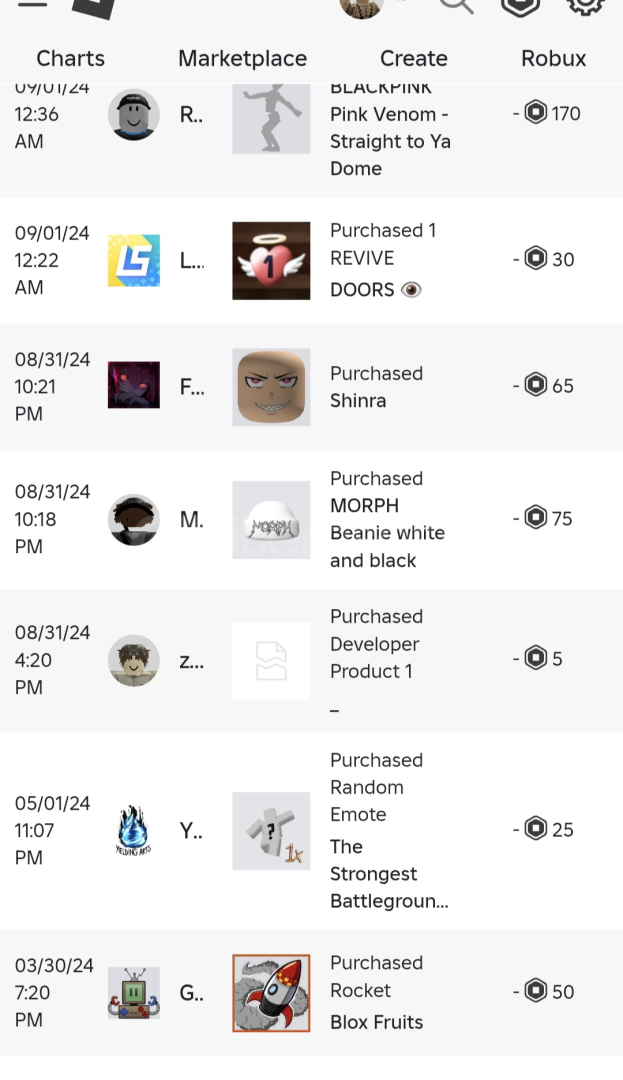Tap the Roblox logo in header
The height and width of the screenshot is (1080, 623).
pos(95,6)
